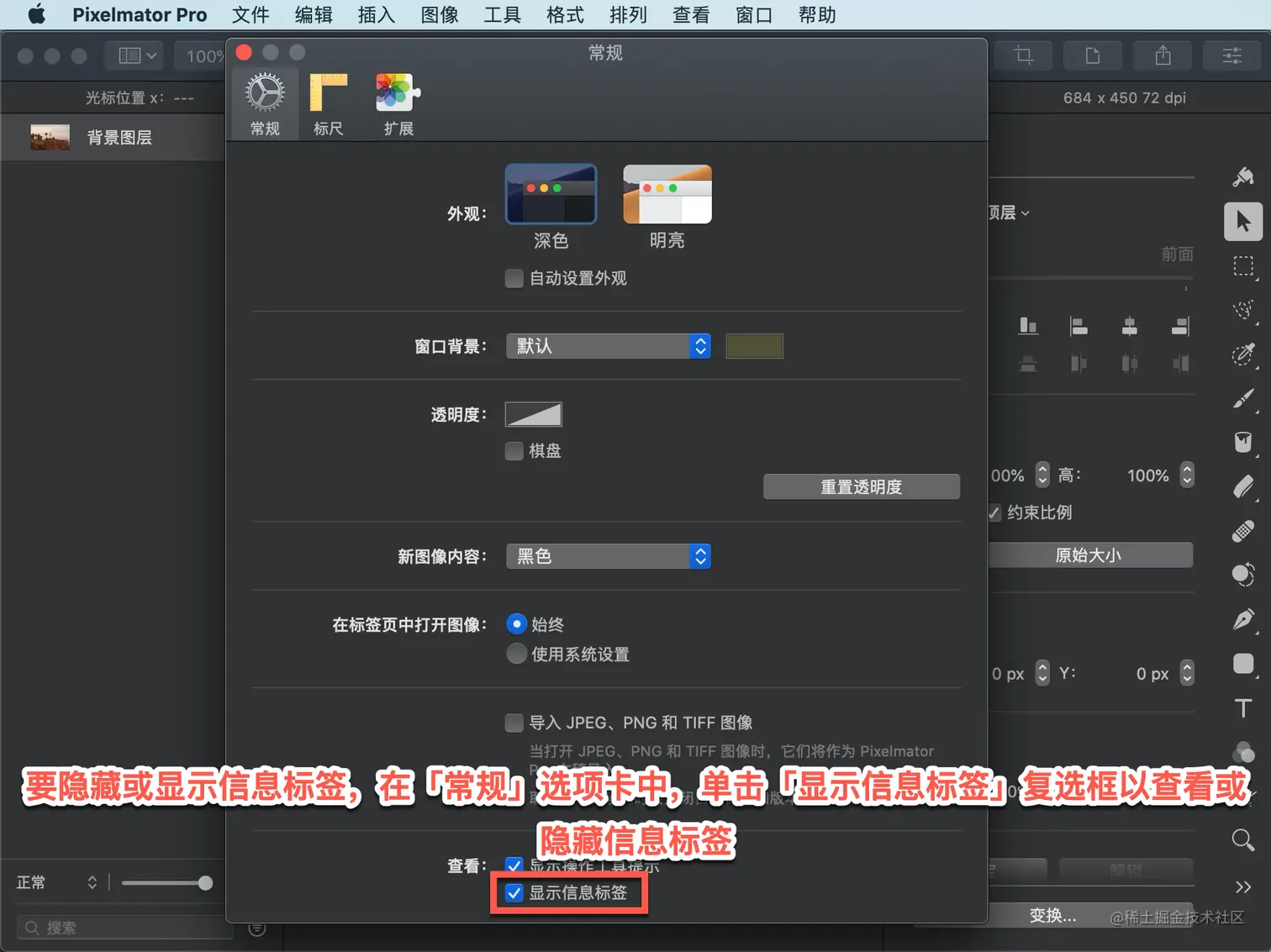Screen dimensions: 1271x952
Task: Switch to the 扩展 preferences tab
Action: [x=398, y=104]
